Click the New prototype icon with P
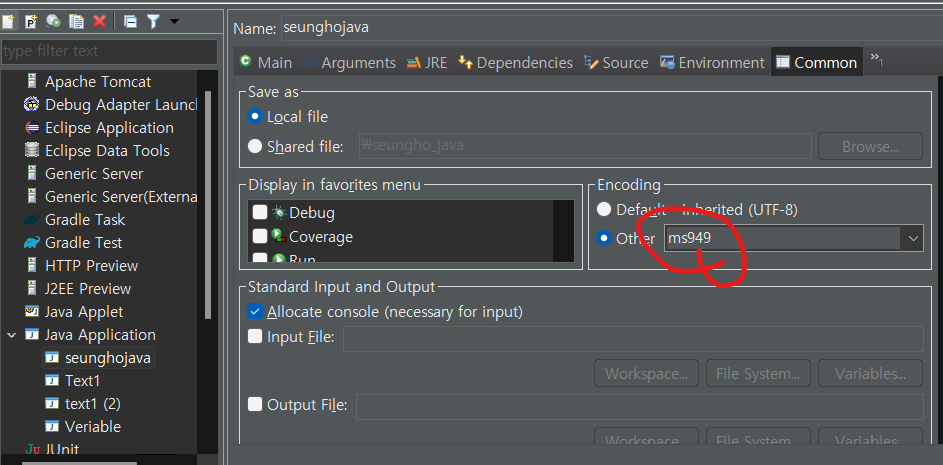 31,22
